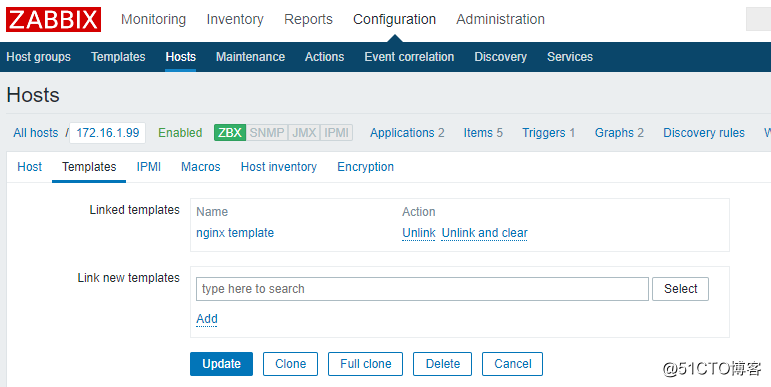Focus the template search input field
This screenshot has height=387, width=771.
(x=422, y=289)
